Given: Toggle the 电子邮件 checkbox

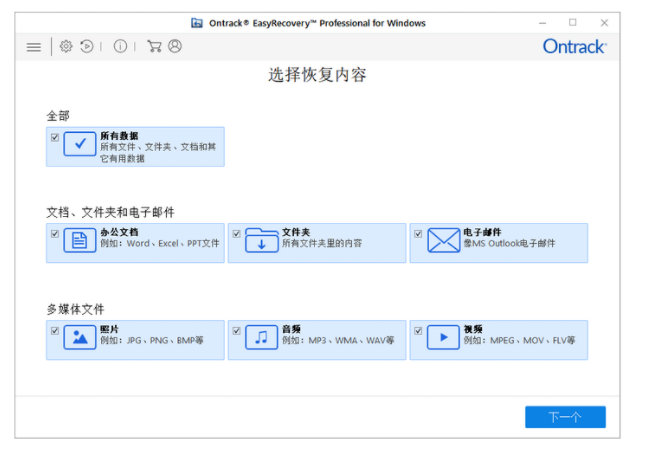Looking at the screenshot, I should pos(418,234).
